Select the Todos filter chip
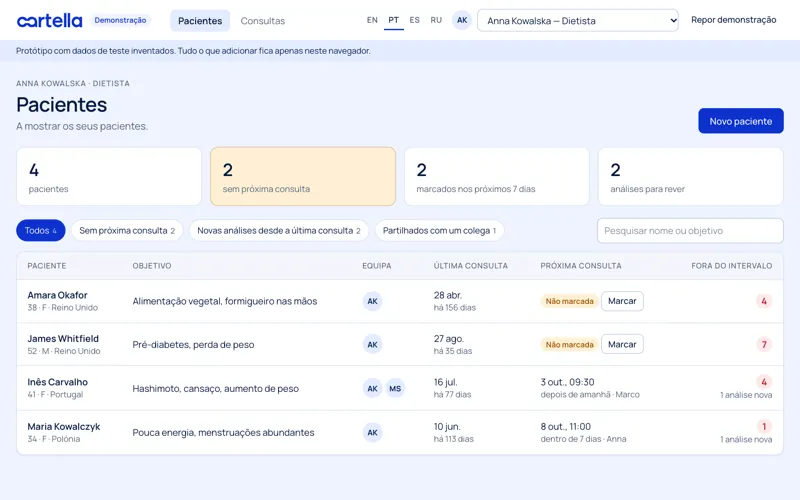 (41, 231)
